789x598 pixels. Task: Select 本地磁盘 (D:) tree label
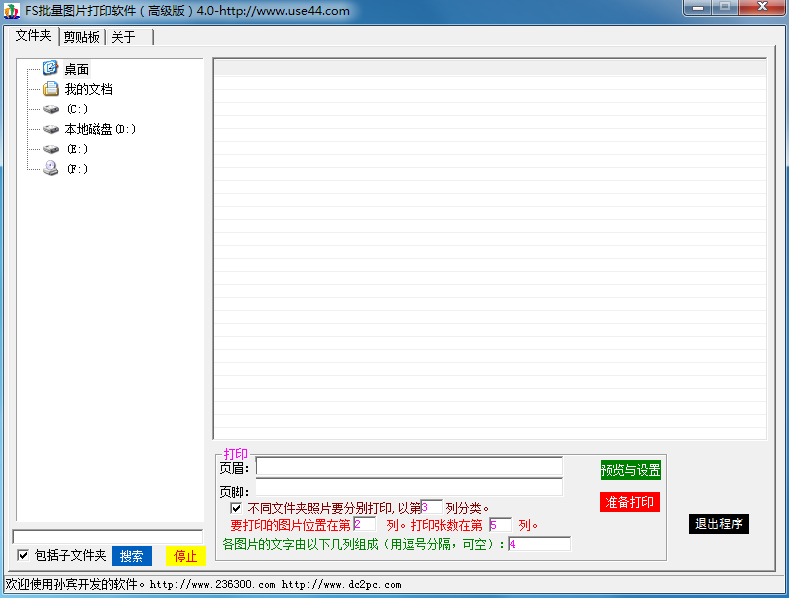(x=100, y=129)
